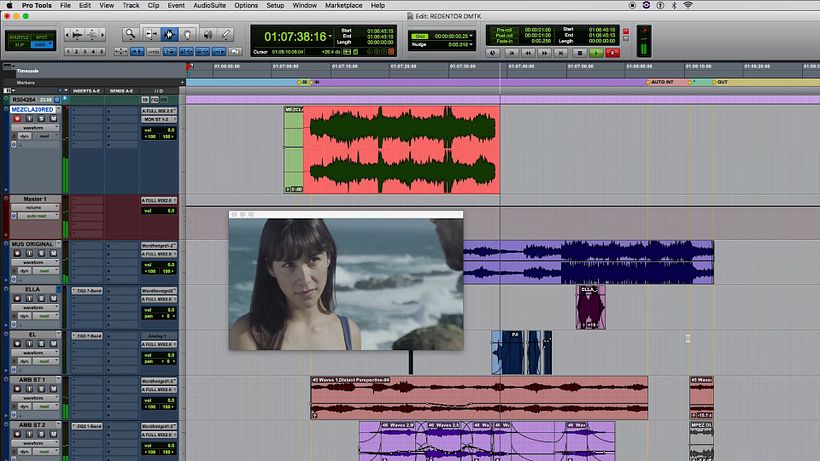This screenshot has width=820, height=461.
Task: Toggle Link Timeline and Edit Selection
Action: (186, 52)
